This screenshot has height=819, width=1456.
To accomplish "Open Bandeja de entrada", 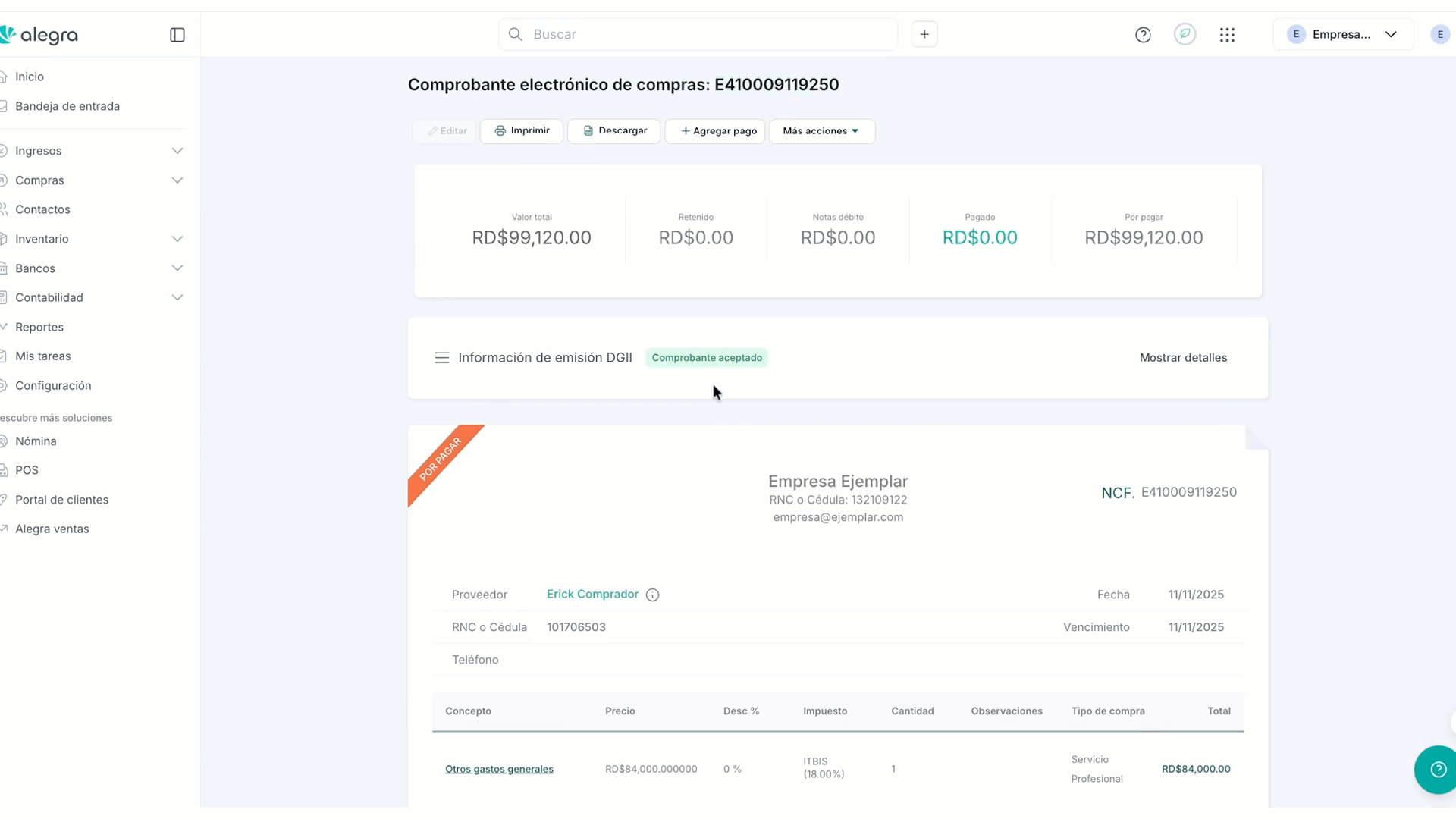I will click(67, 106).
